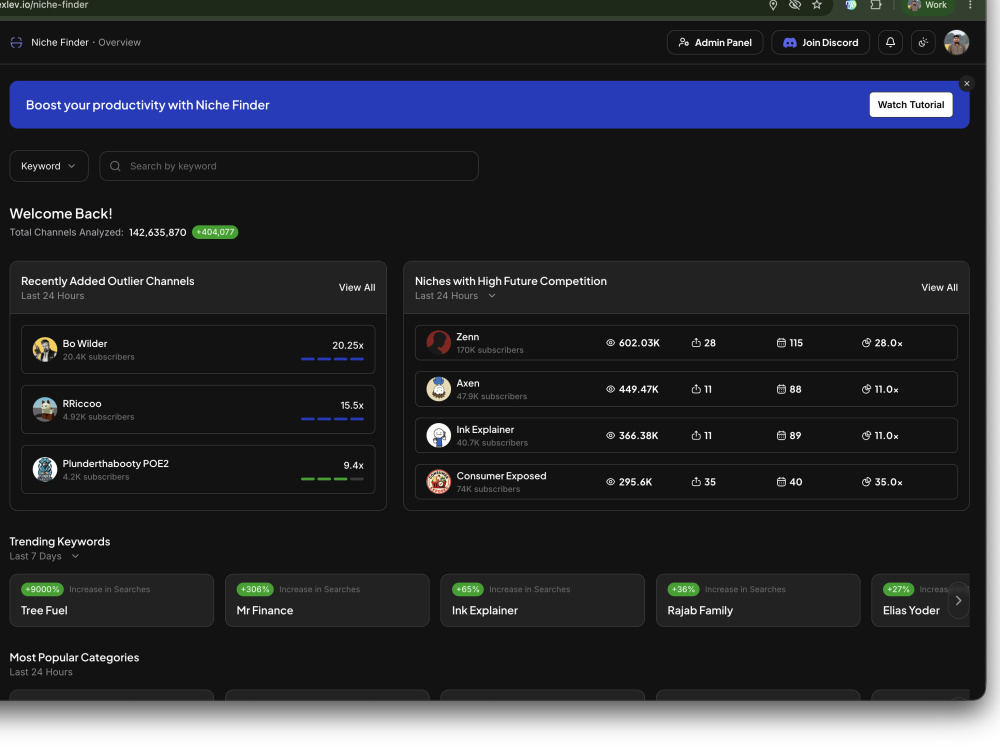
Task: Click the search magnifier icon
Action: [x=115, y=166]
